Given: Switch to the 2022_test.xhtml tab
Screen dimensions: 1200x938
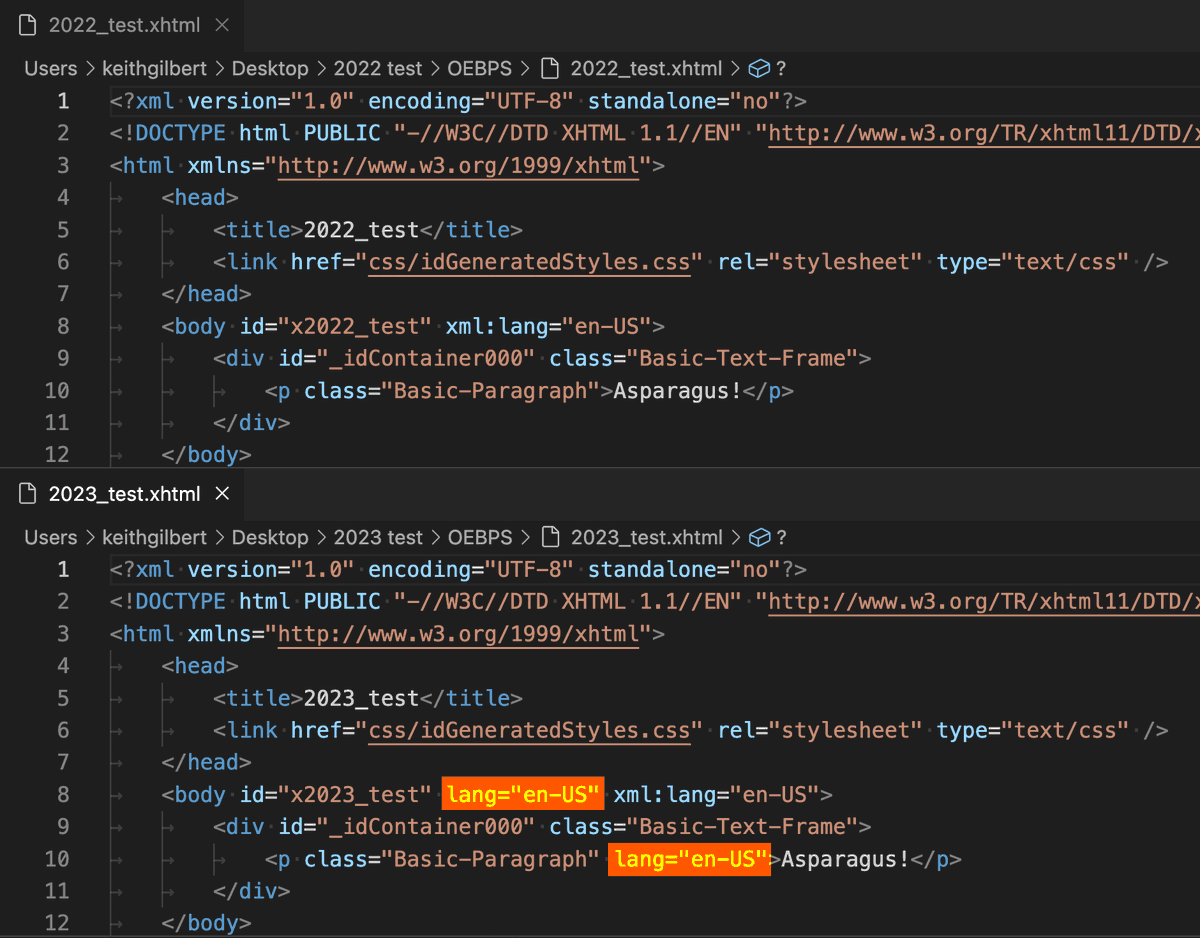Looking at the screenshot, I should coord(124,25).
